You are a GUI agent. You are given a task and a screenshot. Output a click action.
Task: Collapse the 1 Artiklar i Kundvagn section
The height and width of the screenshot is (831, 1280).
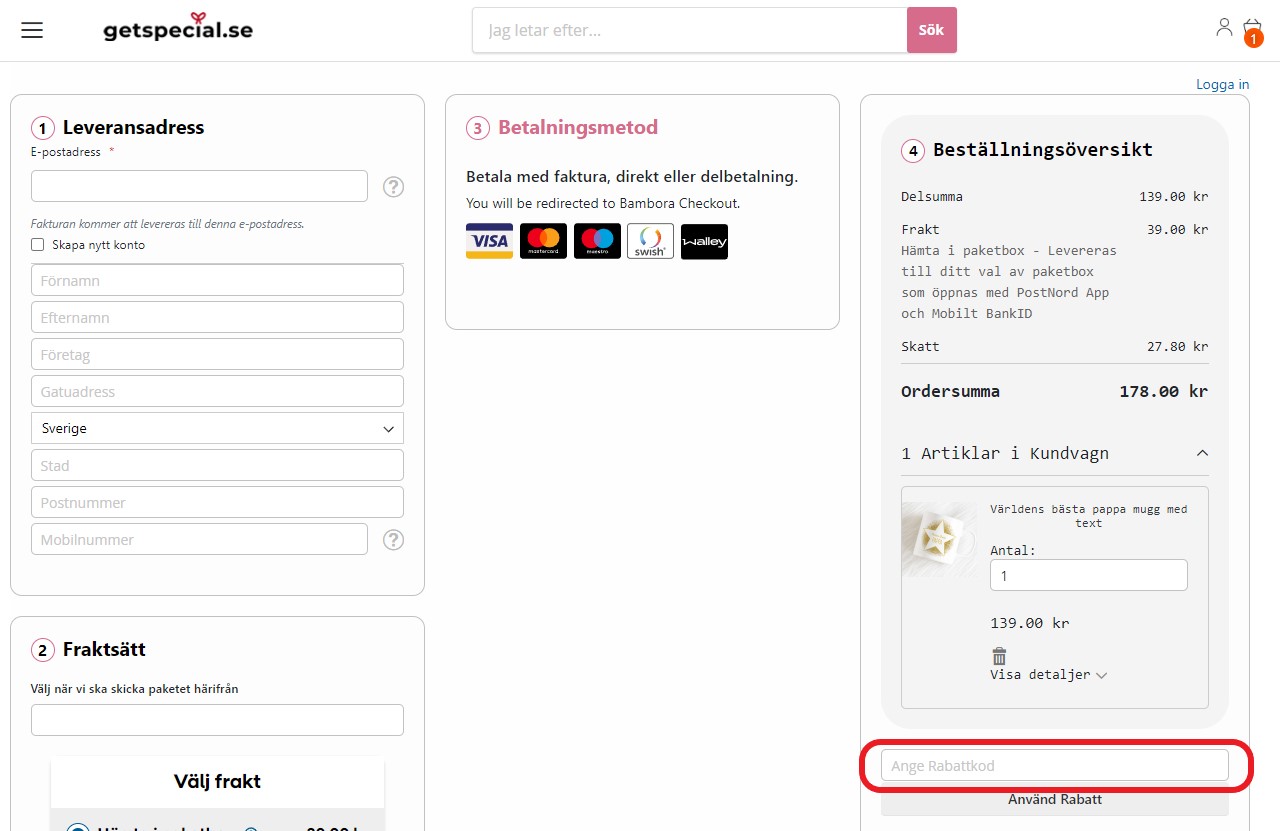pos(1054,454)
